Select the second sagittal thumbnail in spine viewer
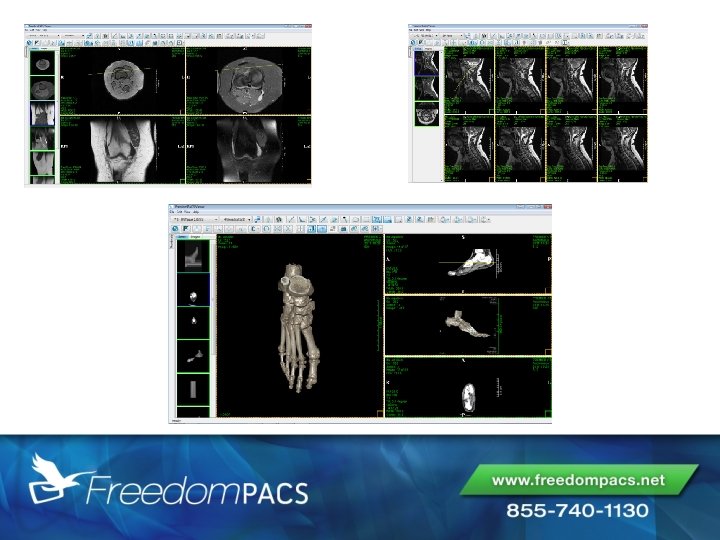The height and width of the screenshot is (540, 720). point(427,89)
